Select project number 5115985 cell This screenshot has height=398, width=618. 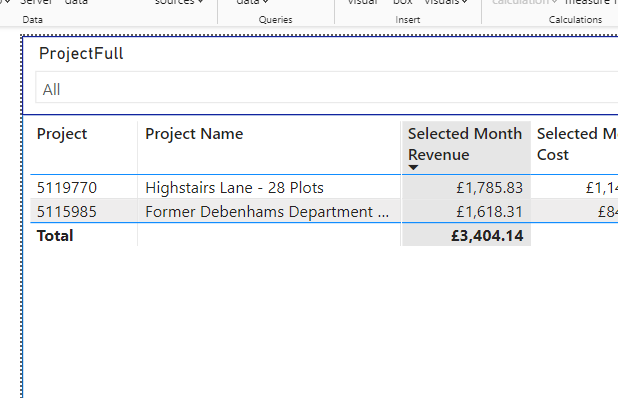click(67, 212)
